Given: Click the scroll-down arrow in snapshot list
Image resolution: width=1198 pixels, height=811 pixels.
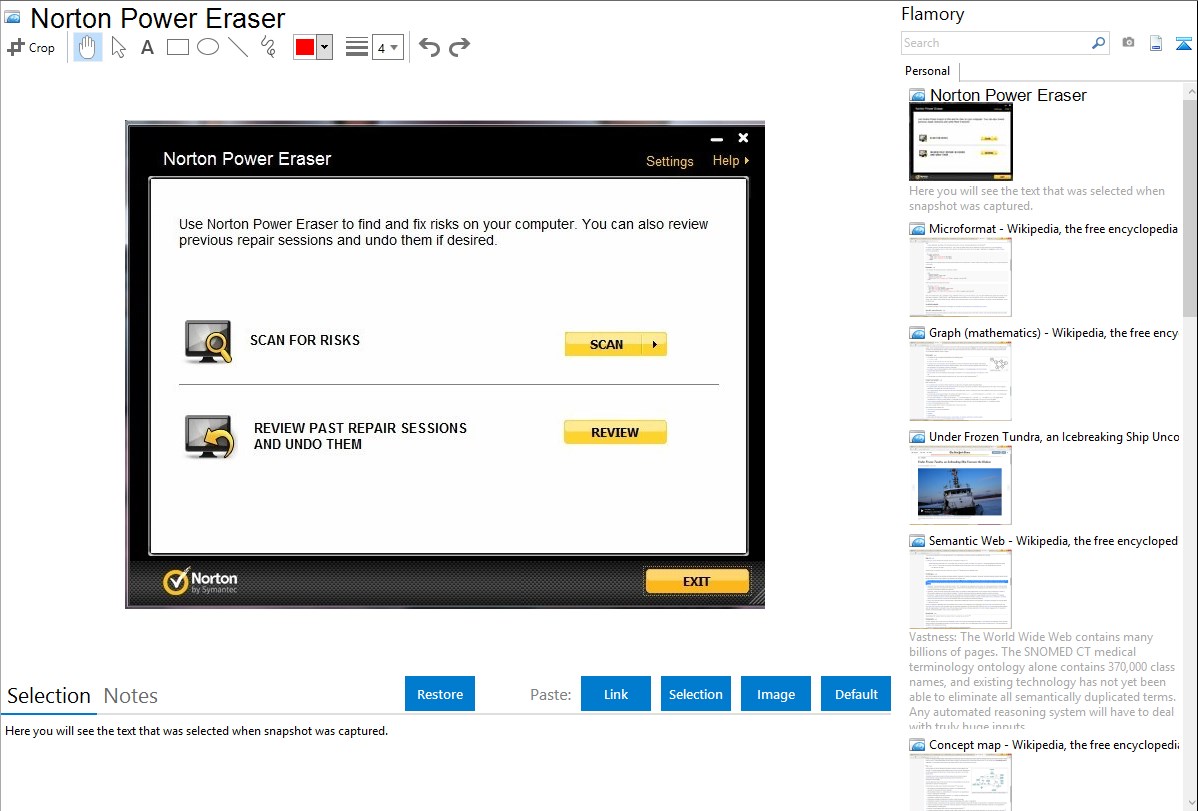Looking at the screenshot, I should point(1190,803).
